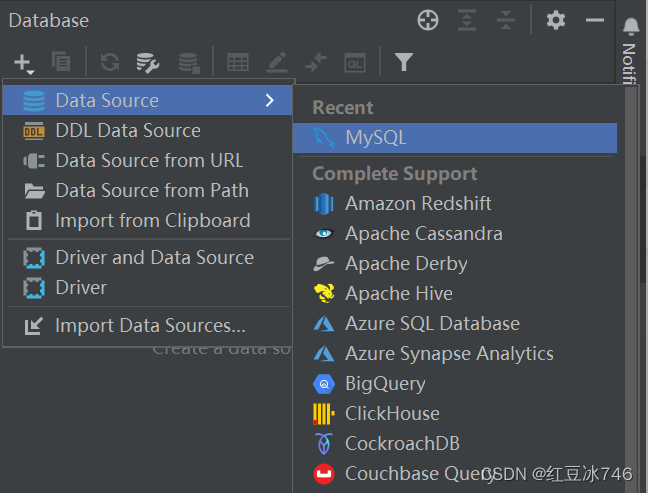Click the crosshair Select Opened File icon
The height and width of the screenshot is (493, 648).
(428, 20)
